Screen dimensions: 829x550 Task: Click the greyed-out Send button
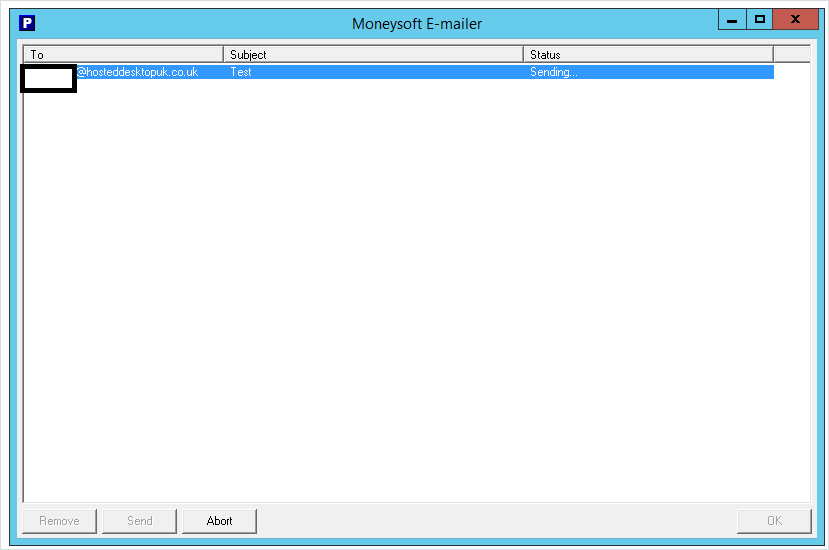[140, 521]
